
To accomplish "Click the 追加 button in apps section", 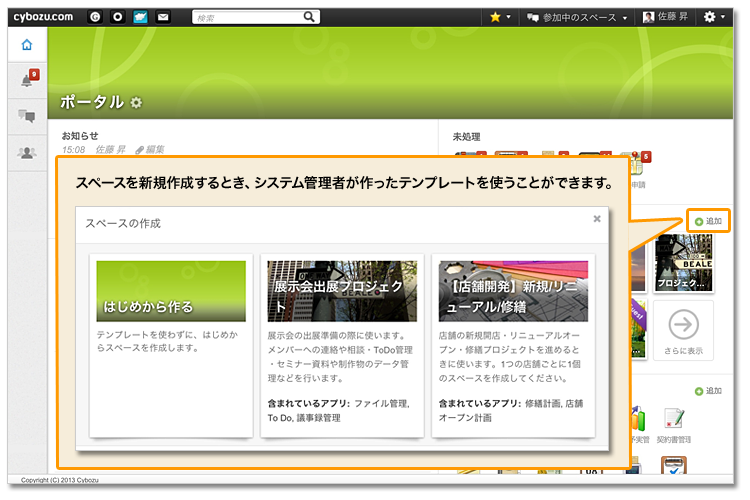I will [708, 391].
